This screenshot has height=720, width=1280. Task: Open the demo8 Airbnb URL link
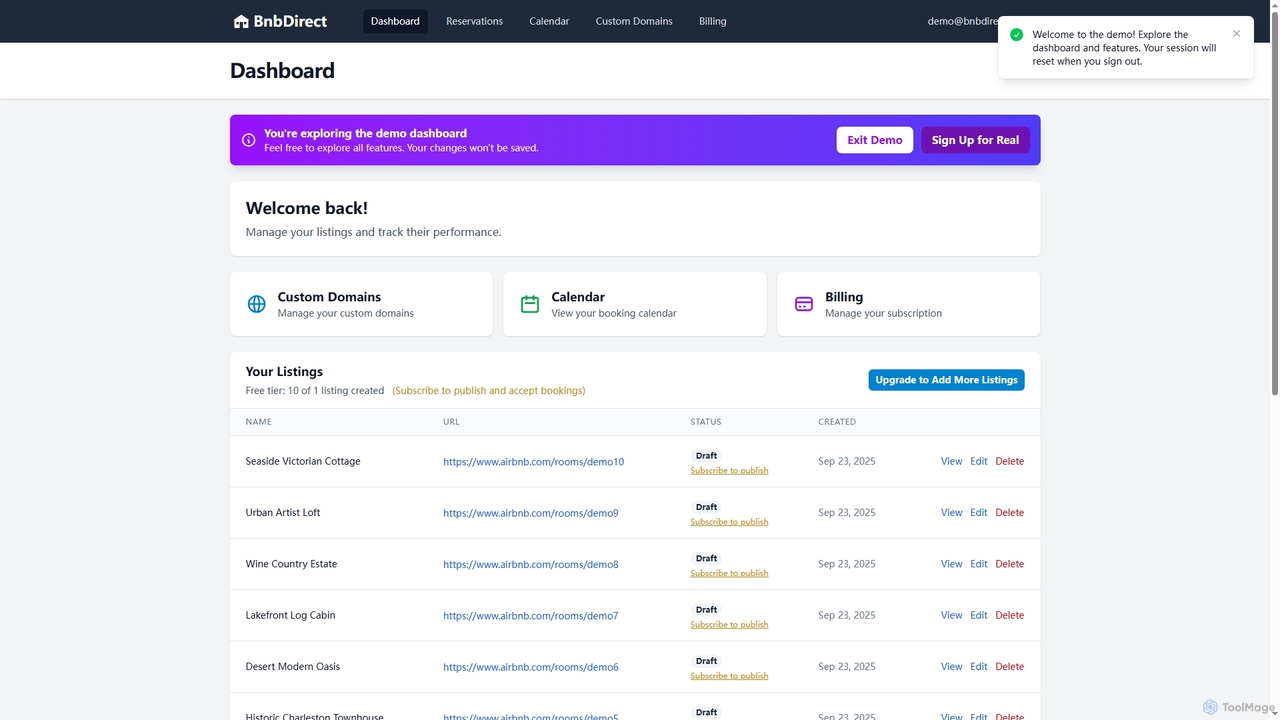coord(531,564)
